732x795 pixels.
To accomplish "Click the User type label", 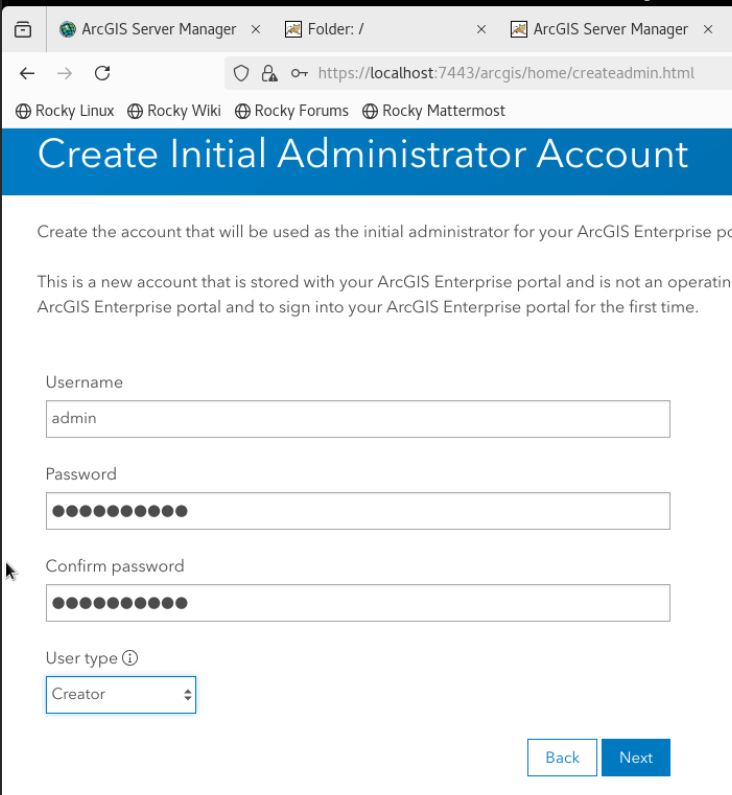I will click(x=82, y=659).
